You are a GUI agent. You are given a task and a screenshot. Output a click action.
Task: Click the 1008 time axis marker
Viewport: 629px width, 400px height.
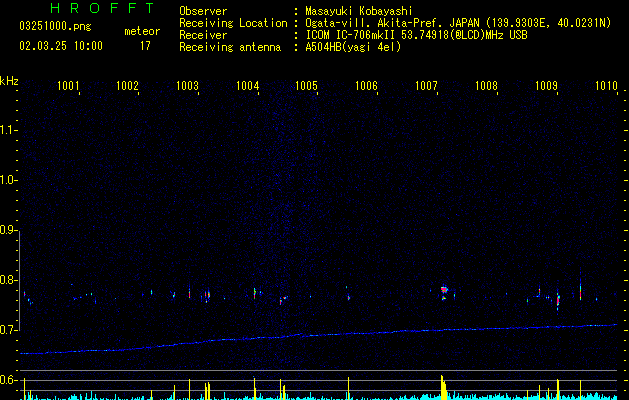click(486, 85)
